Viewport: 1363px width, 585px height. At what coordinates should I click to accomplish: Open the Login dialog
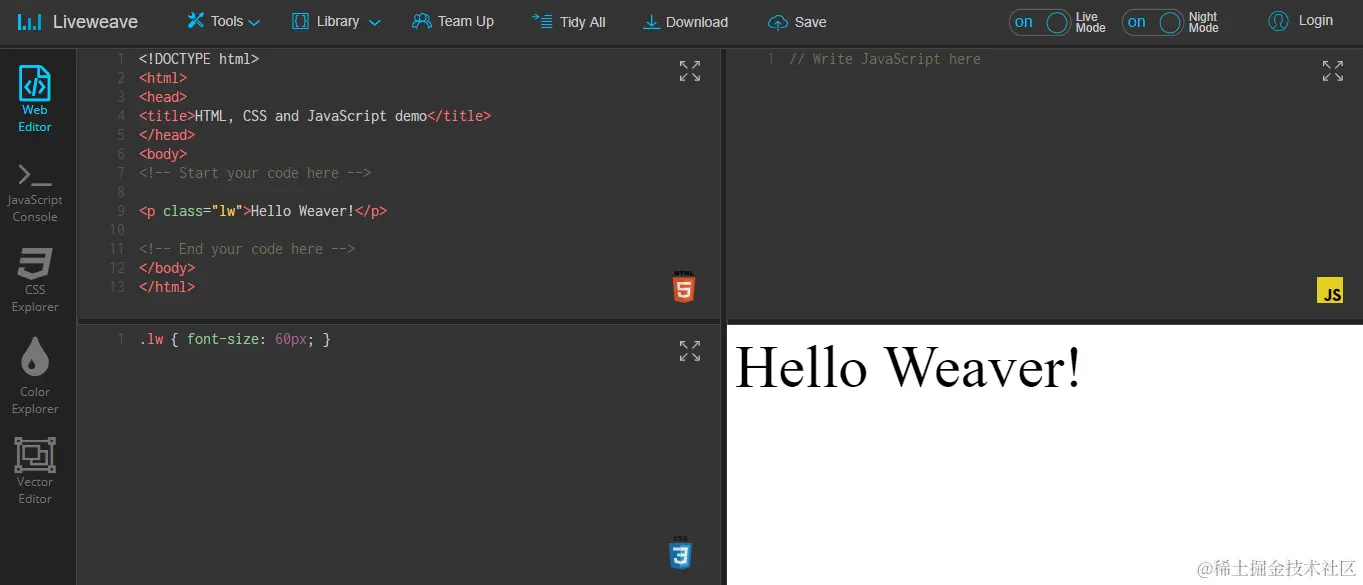click(x=1300, y=21)
